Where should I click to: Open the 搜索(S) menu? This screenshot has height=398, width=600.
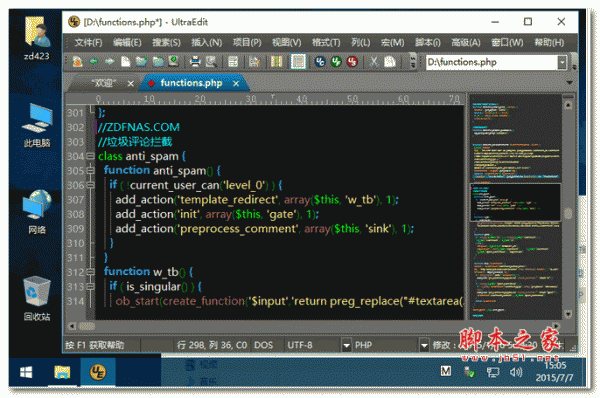point(166,42)
